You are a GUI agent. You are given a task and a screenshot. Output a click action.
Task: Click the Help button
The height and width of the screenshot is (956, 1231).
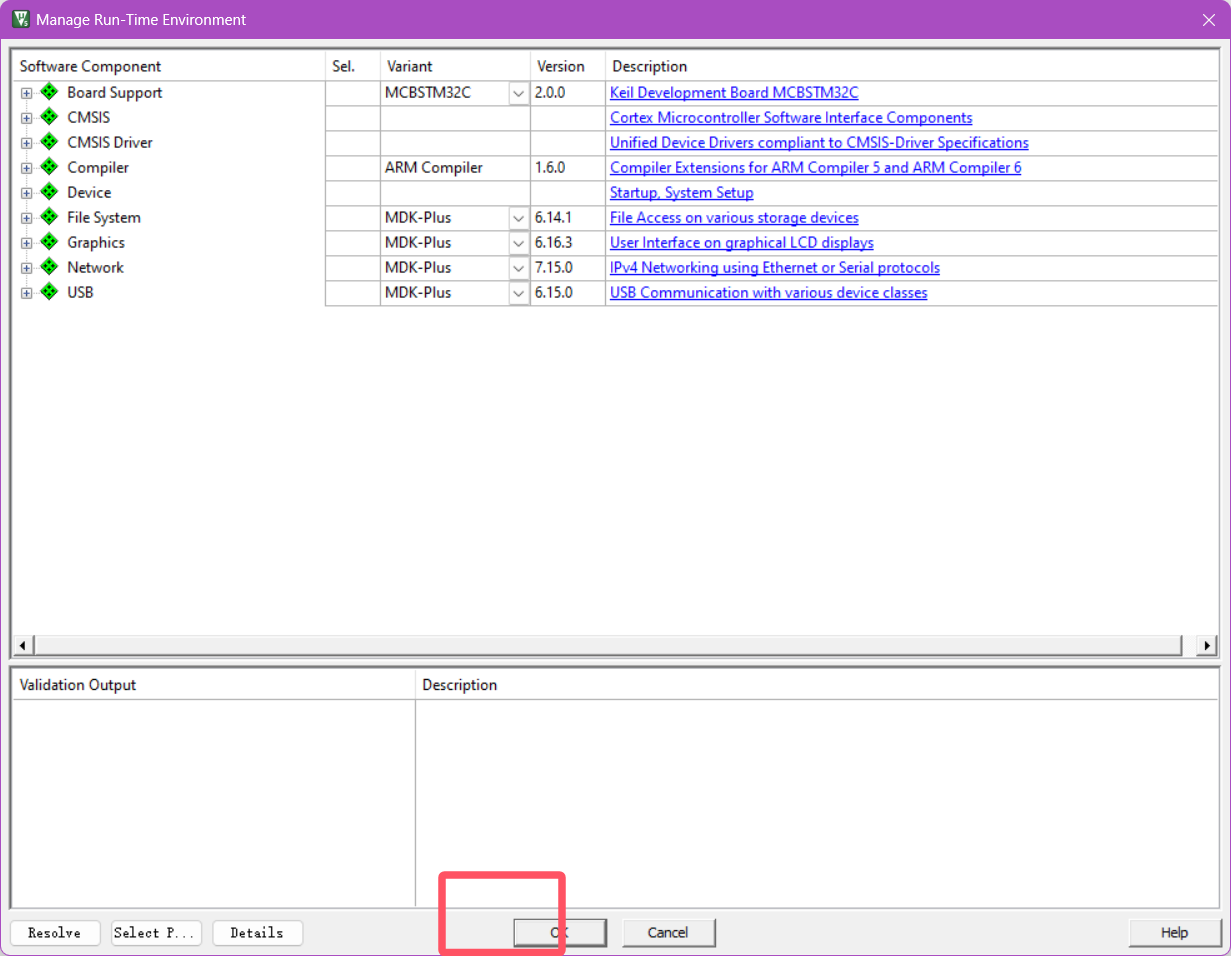[x=1175, y=933]
